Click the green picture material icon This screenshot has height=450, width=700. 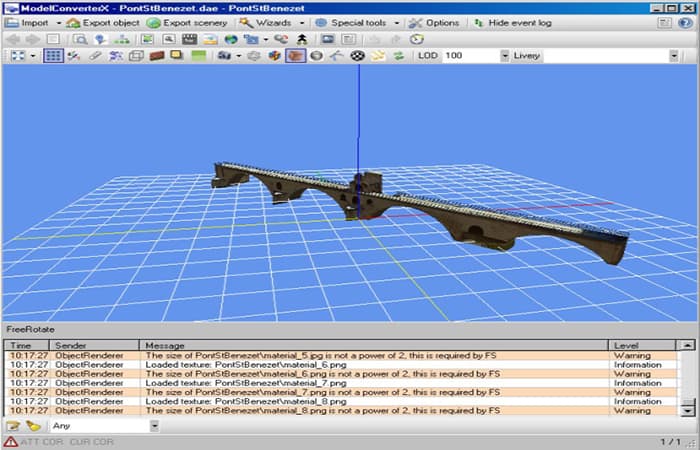147,39
